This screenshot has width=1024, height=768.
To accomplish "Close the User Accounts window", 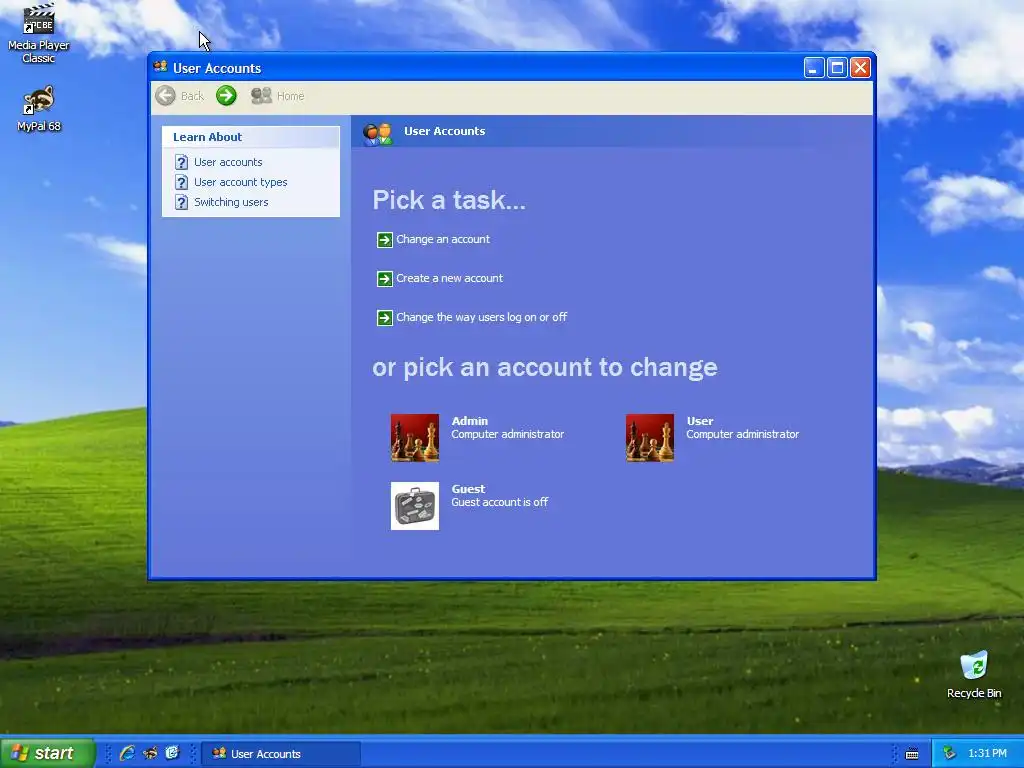I will pos(860,68).
